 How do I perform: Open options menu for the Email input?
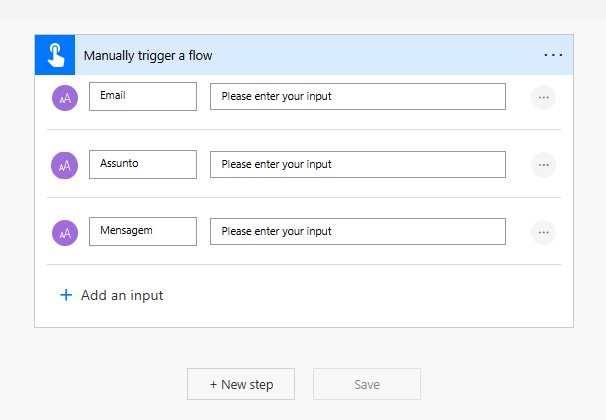pyautogui.click(x=543, y=97)
